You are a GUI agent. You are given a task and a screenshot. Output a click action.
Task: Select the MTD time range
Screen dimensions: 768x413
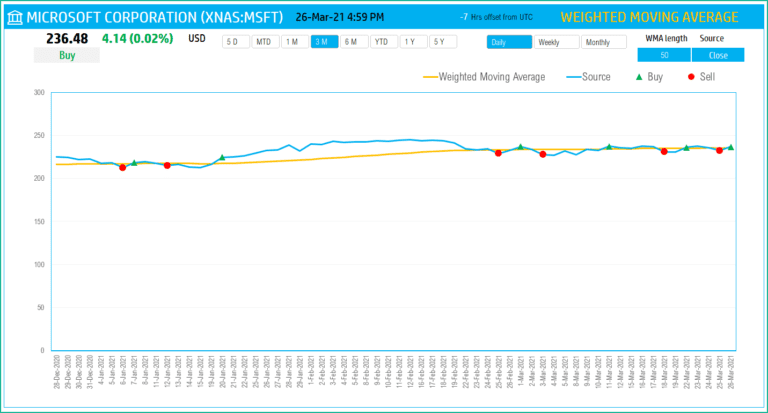(265, 42)
